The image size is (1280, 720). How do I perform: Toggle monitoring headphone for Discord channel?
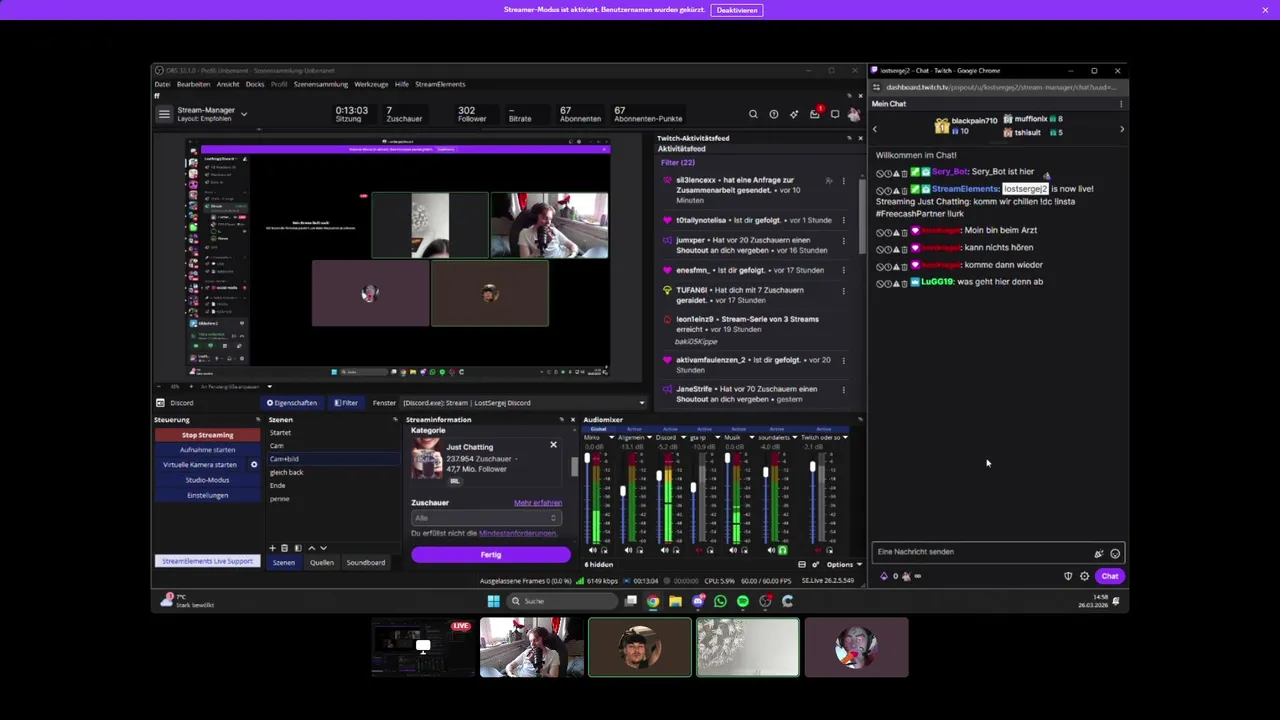pyautogui.click(x=676, y=550)
